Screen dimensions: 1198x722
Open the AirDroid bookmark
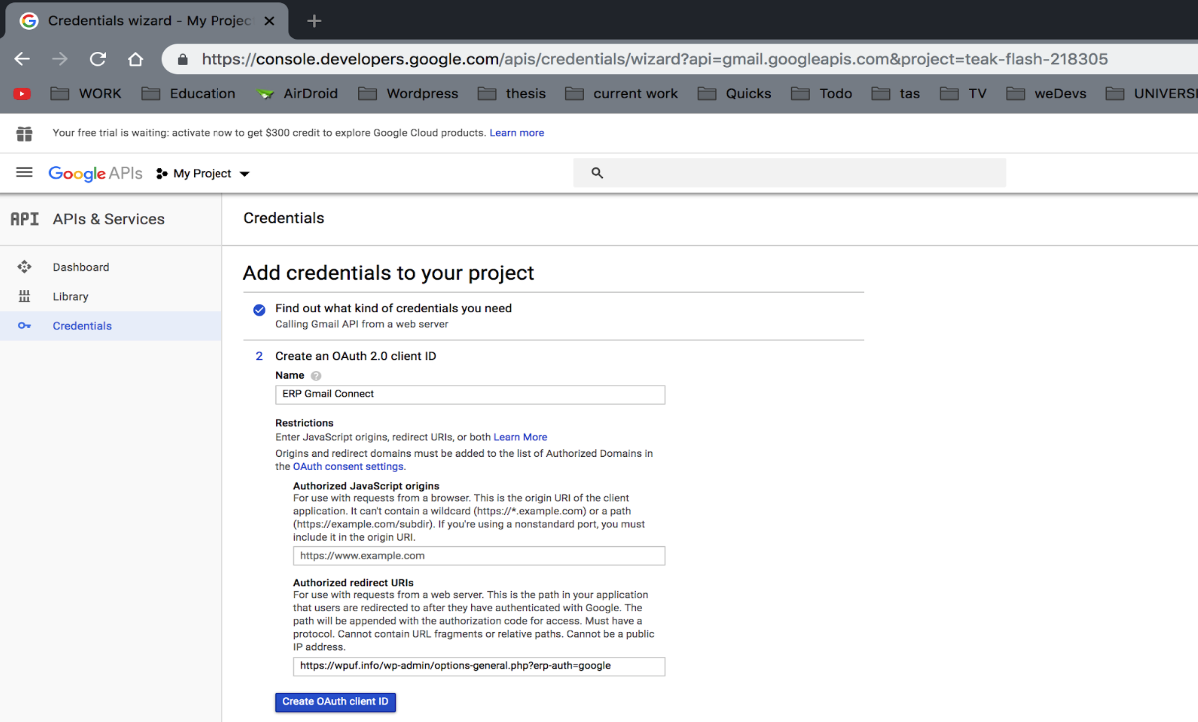(x=296, y=93)
